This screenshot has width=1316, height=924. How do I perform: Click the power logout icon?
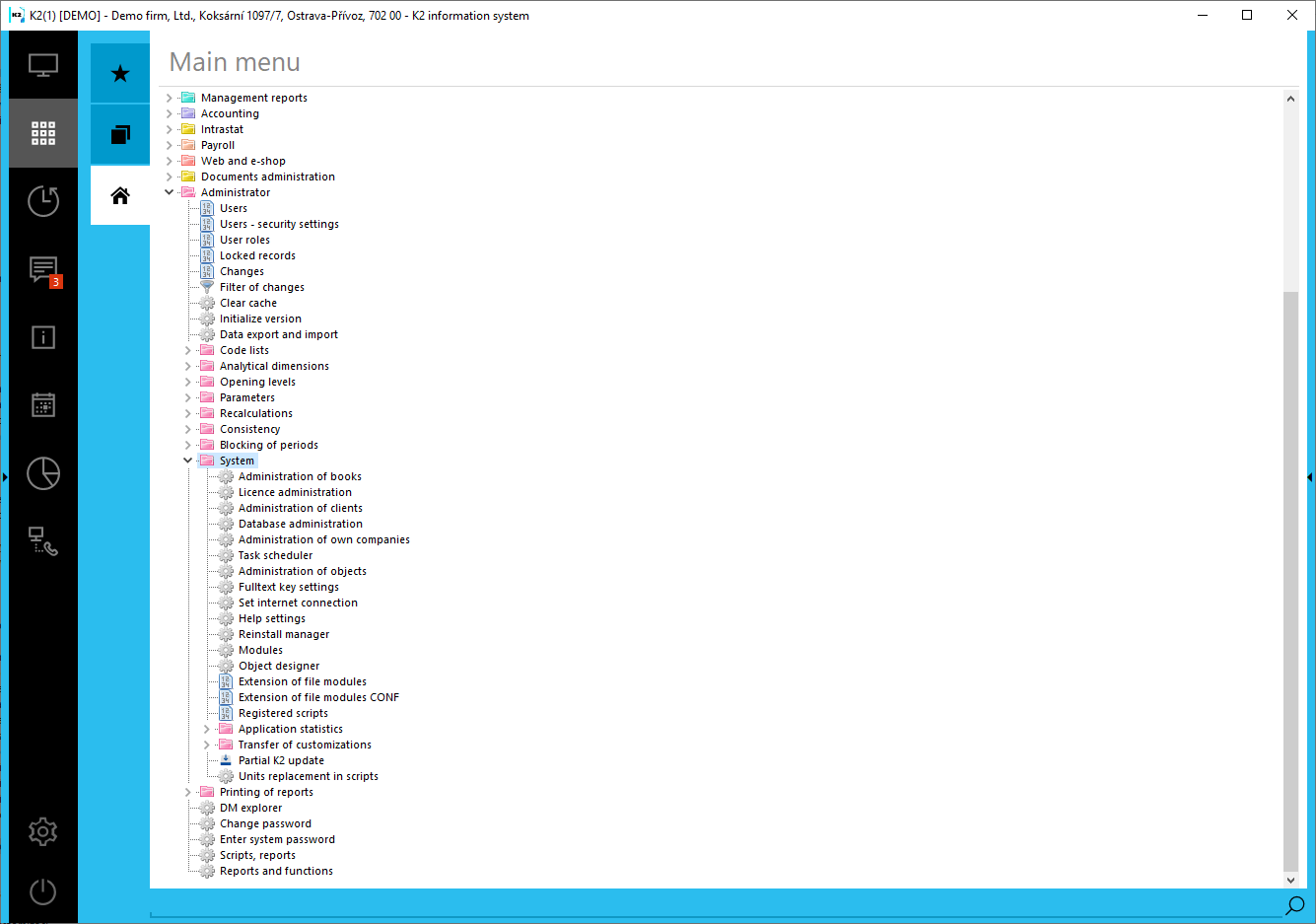tap(42, 891)
